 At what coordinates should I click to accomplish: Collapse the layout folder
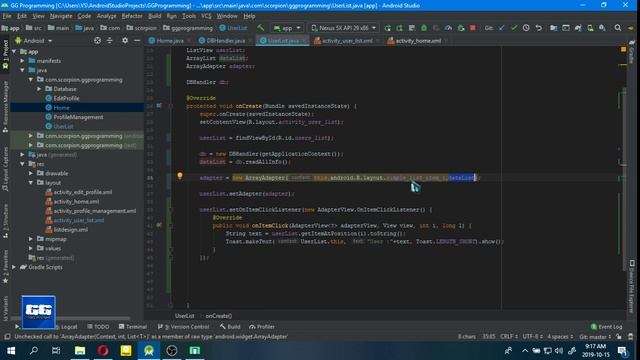31,182
